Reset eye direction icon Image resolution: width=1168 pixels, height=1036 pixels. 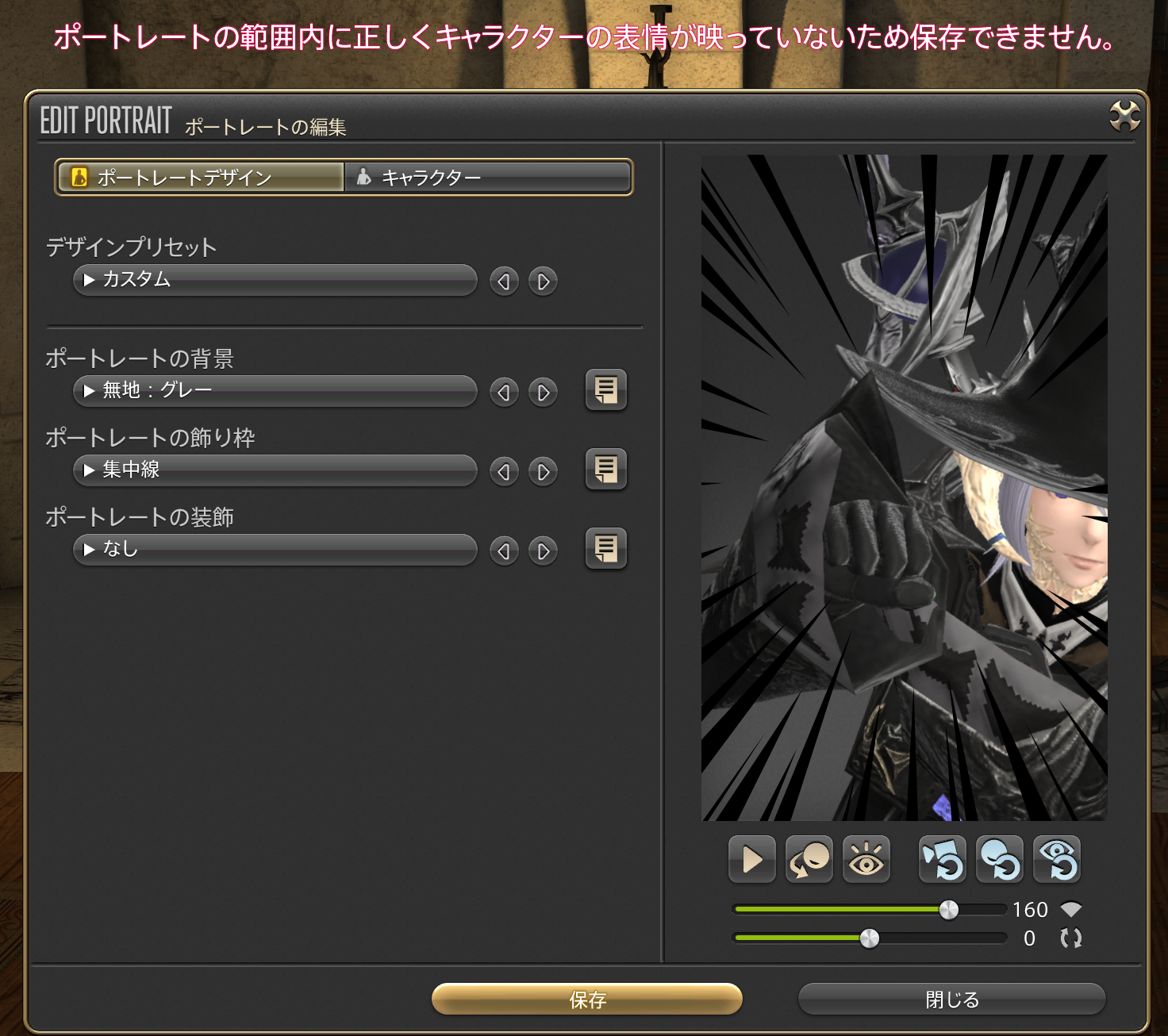pyautogui.click(x=1057, y=859)
